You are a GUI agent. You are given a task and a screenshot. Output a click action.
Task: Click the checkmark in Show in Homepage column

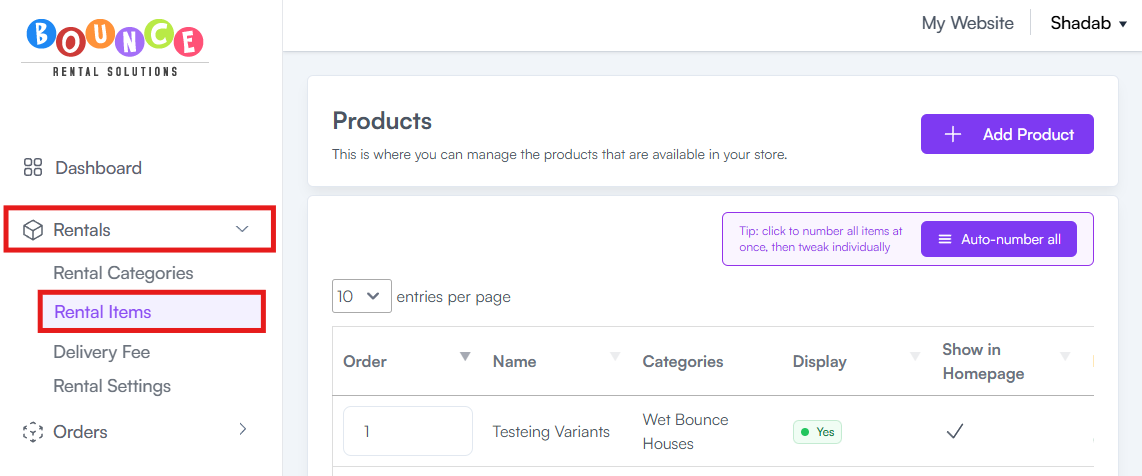tap(954, 432)
